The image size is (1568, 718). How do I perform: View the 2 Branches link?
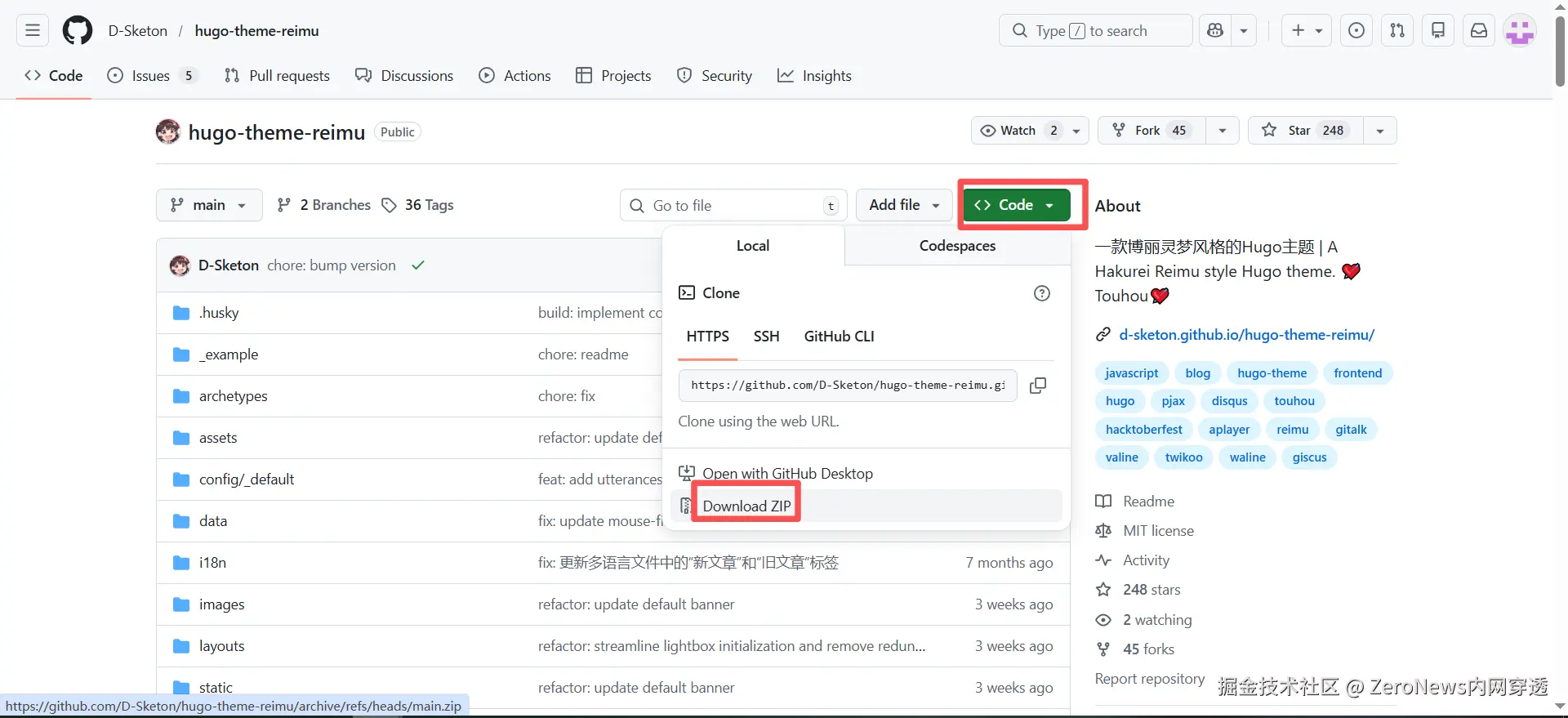tap(323, 205)
